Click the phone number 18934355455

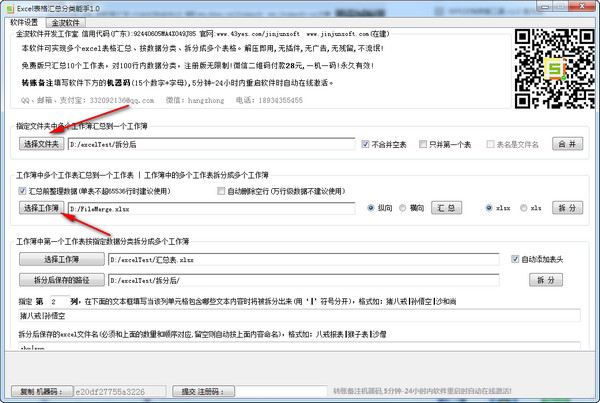[x=280, y=100]
